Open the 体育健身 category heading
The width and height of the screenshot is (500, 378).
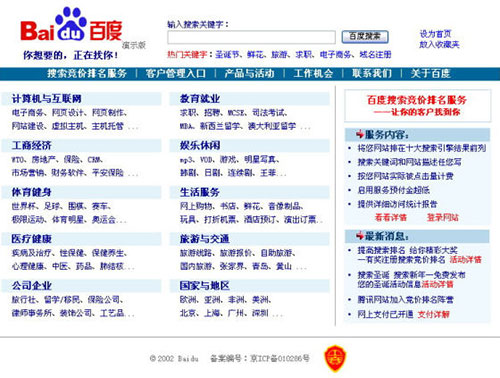point(32,192)
